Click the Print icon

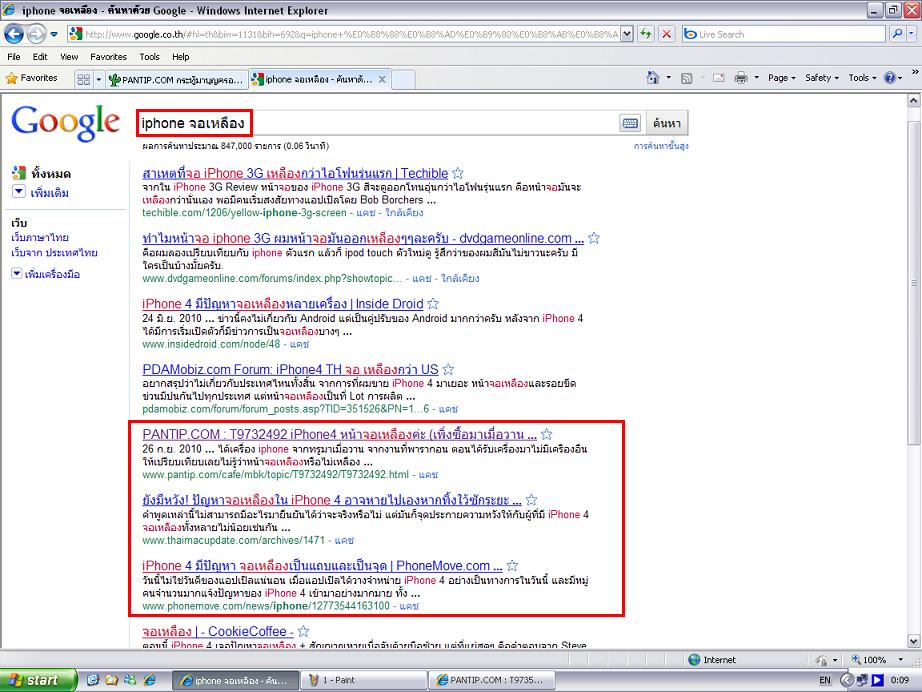click(741, 78)
